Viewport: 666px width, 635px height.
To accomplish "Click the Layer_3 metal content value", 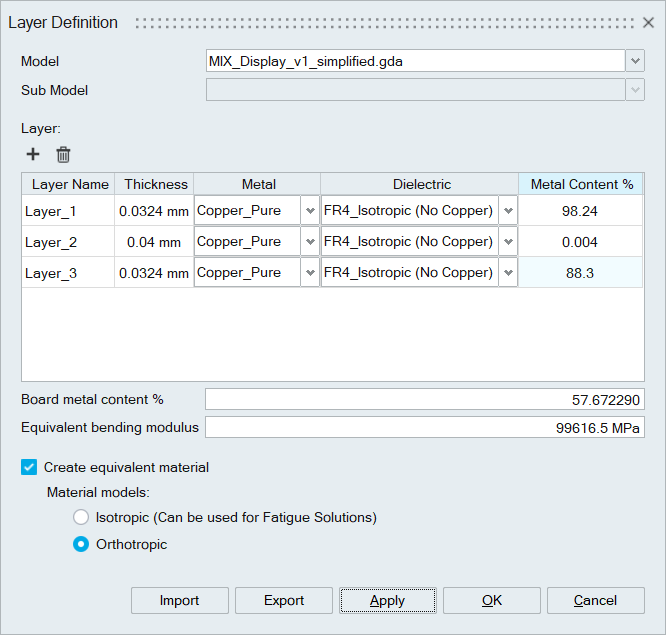I will 581,273.
